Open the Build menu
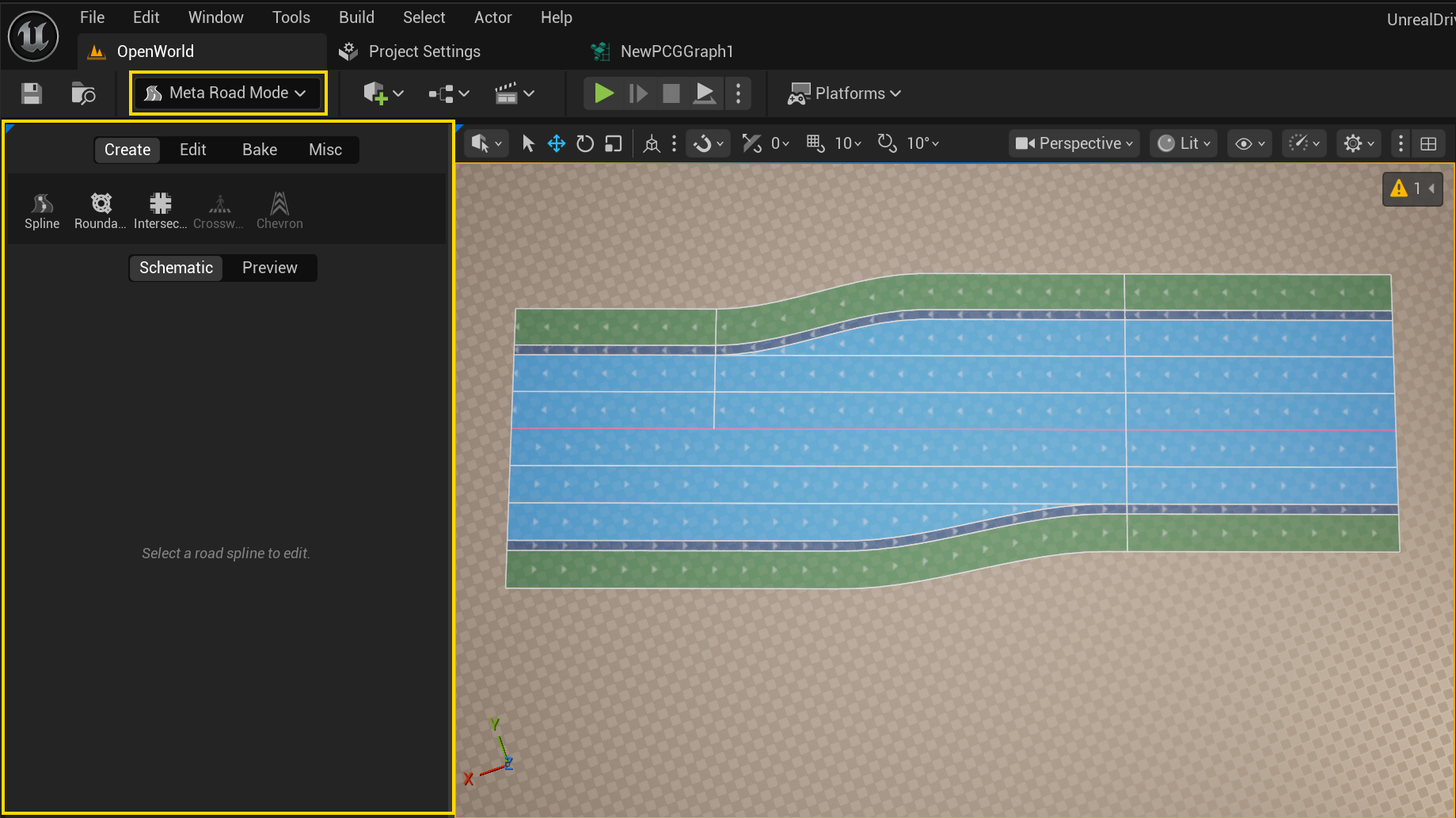The height and width of the screenshot is (818, 1456). pos(357,17)
